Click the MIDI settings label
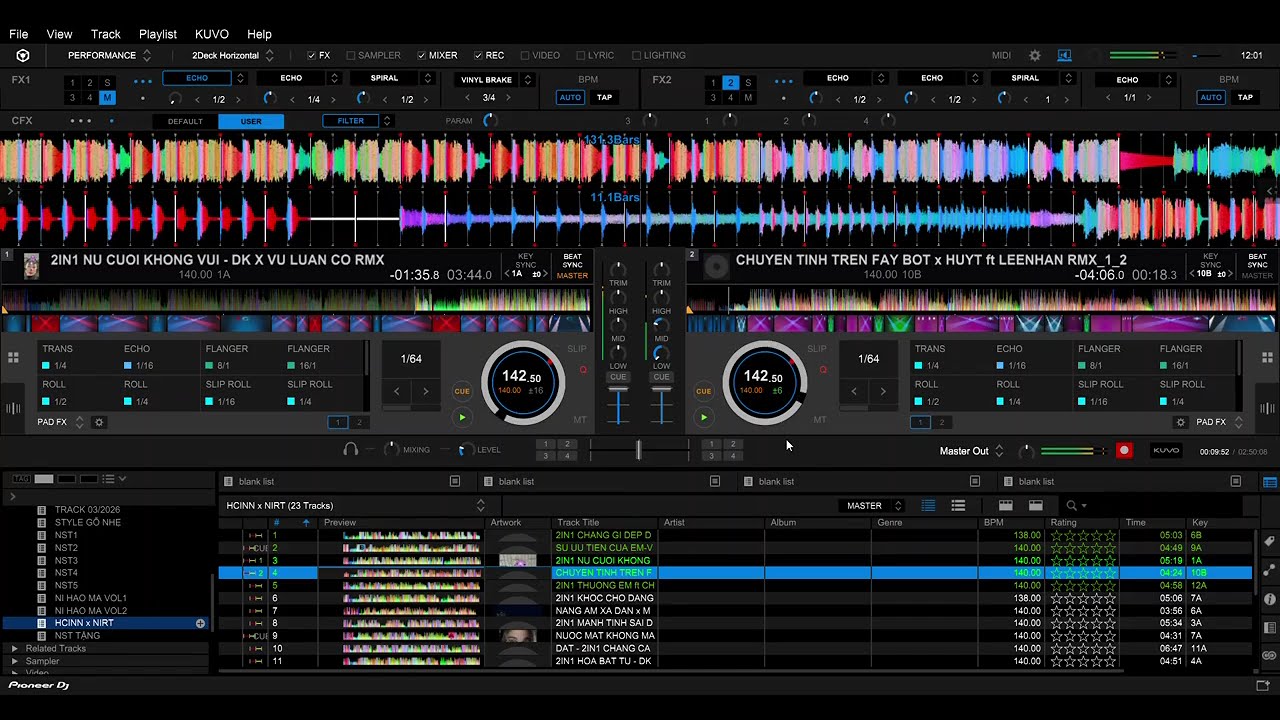 1001,55
